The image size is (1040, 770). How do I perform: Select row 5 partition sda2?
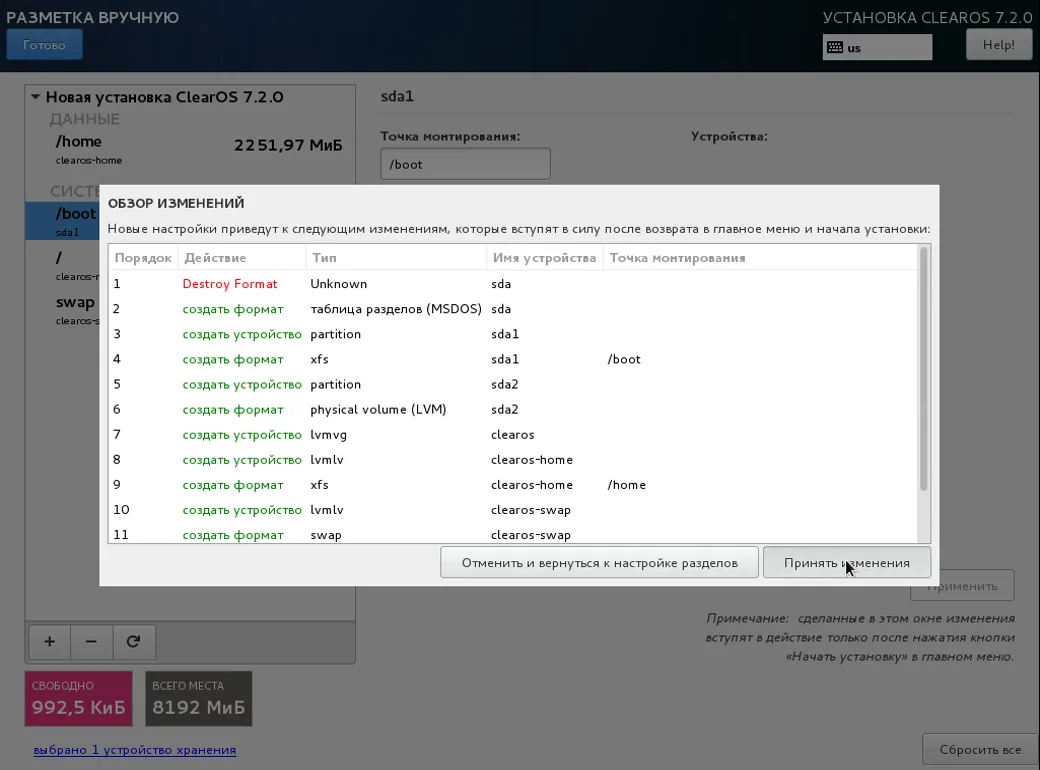coord(513,385)
